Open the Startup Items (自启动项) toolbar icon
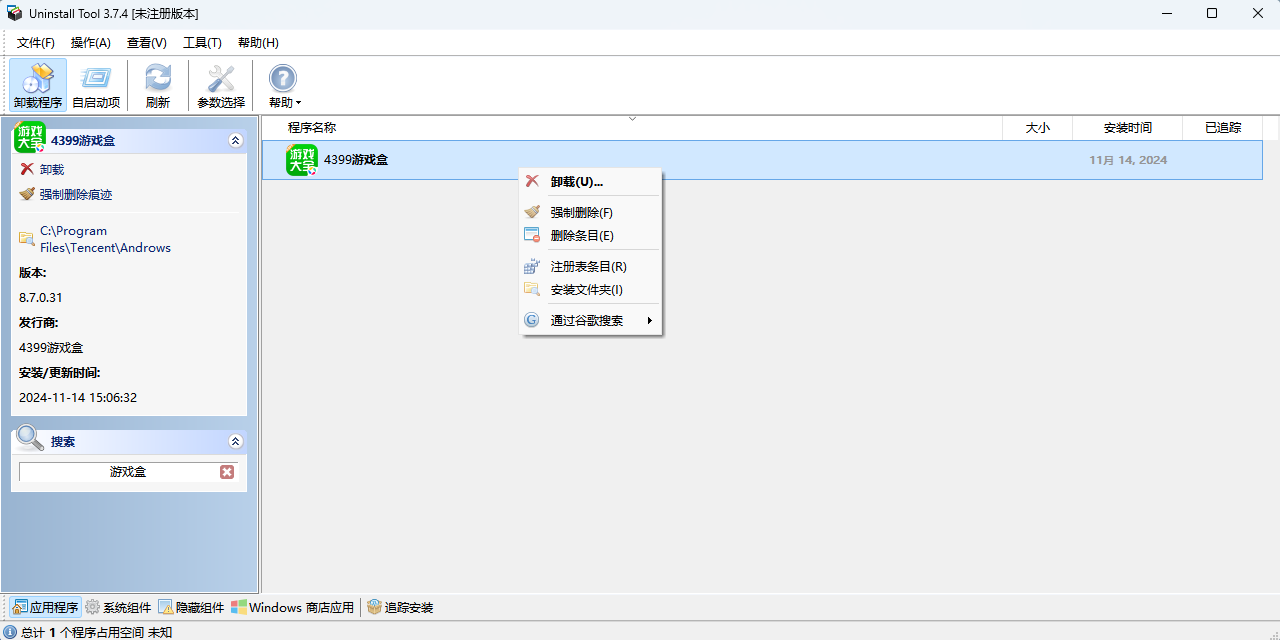Screen dimensions: 1280x640 [x=96, y=85]
